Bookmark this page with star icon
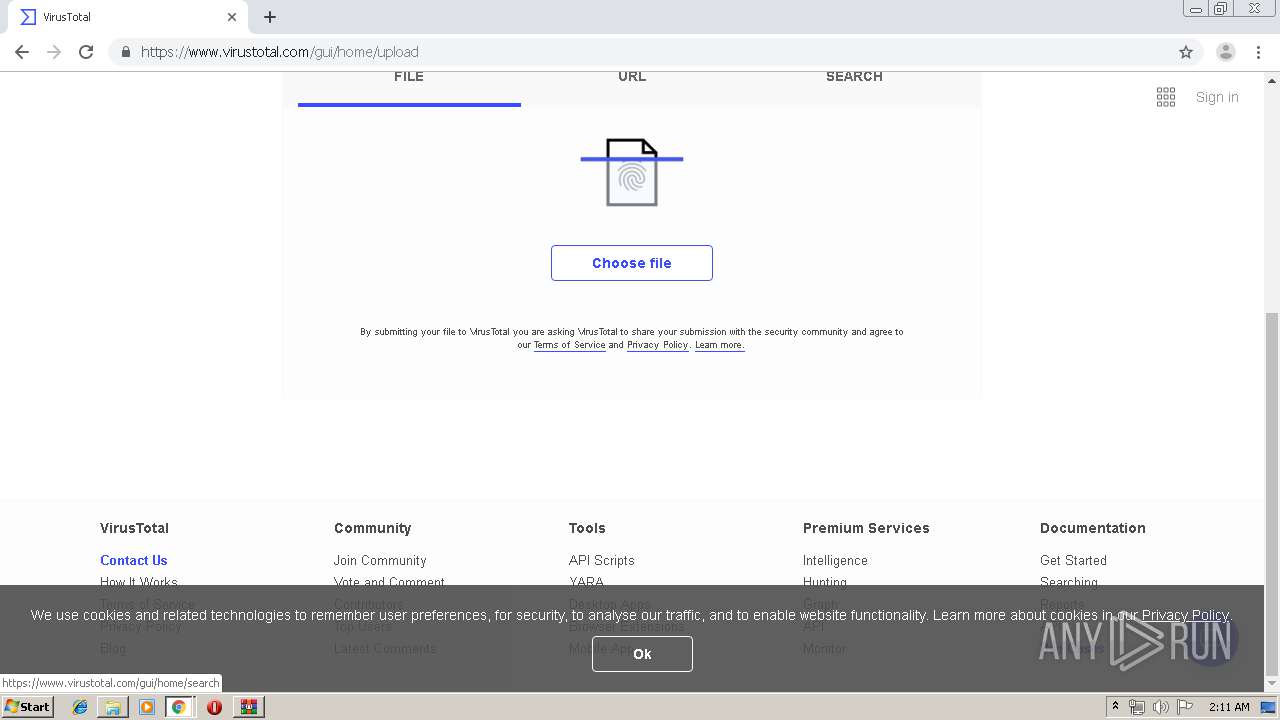Screen dimensions: 1280x720 tap(1186, 52)
